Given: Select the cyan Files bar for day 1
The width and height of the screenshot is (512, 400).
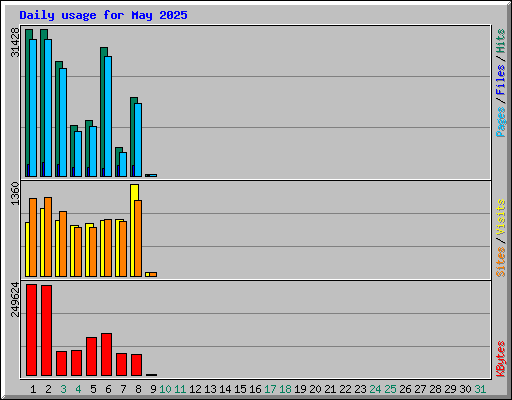Looking at the screenshot, I should [33, 108].
